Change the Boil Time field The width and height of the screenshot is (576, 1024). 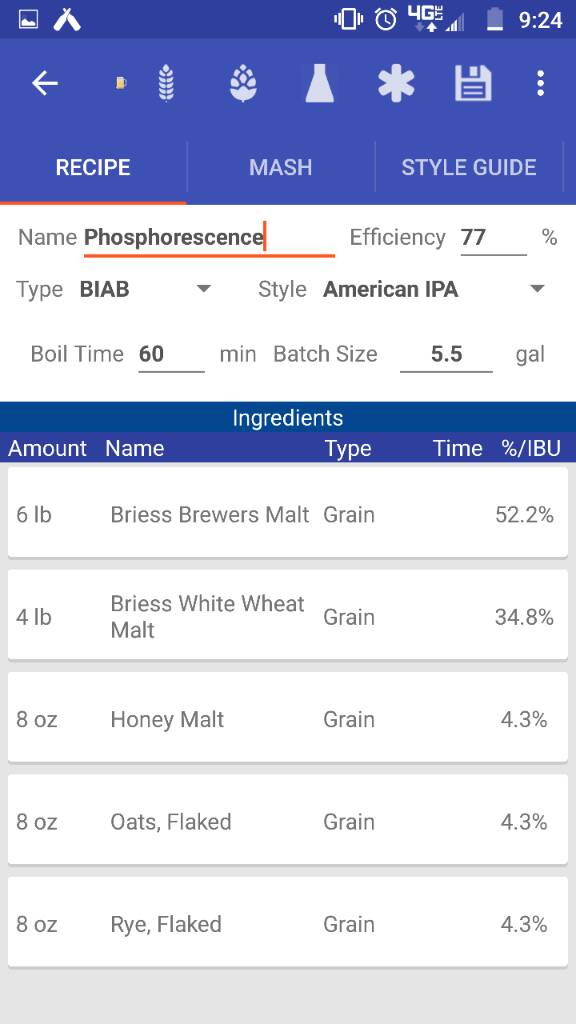[171, 355]
